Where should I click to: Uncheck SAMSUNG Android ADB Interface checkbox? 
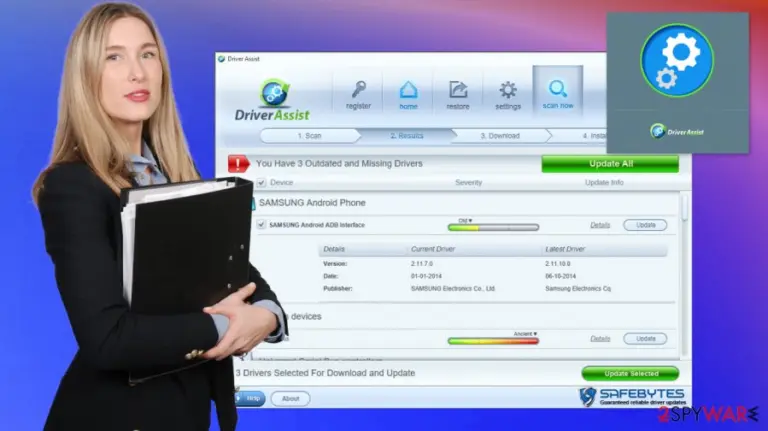point(261,225)
